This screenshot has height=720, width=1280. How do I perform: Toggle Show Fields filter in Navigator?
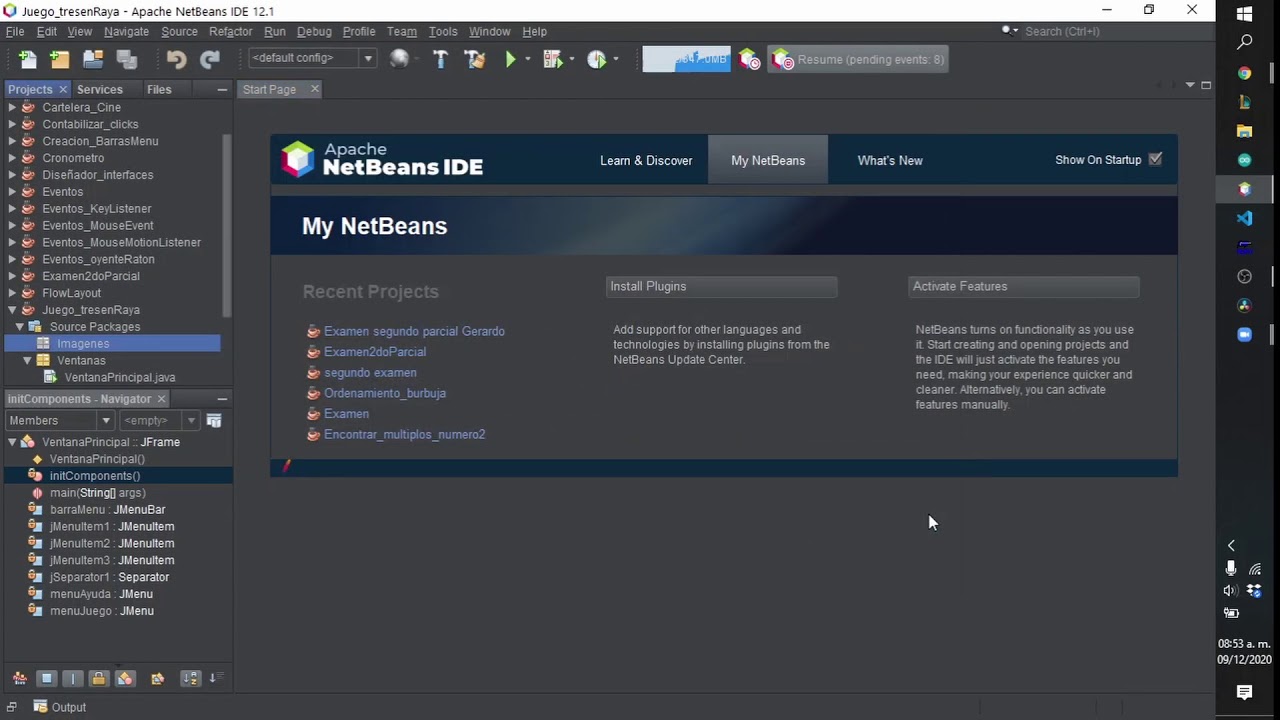point(46,678)
